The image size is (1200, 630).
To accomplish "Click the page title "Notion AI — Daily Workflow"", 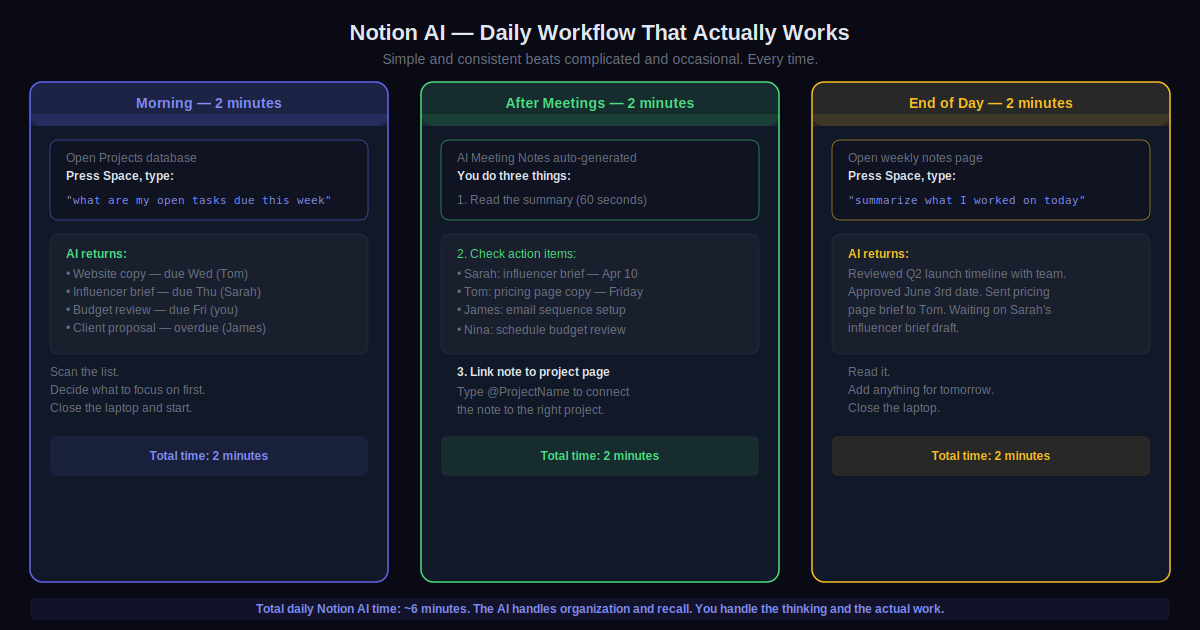I will click(599, 32).
